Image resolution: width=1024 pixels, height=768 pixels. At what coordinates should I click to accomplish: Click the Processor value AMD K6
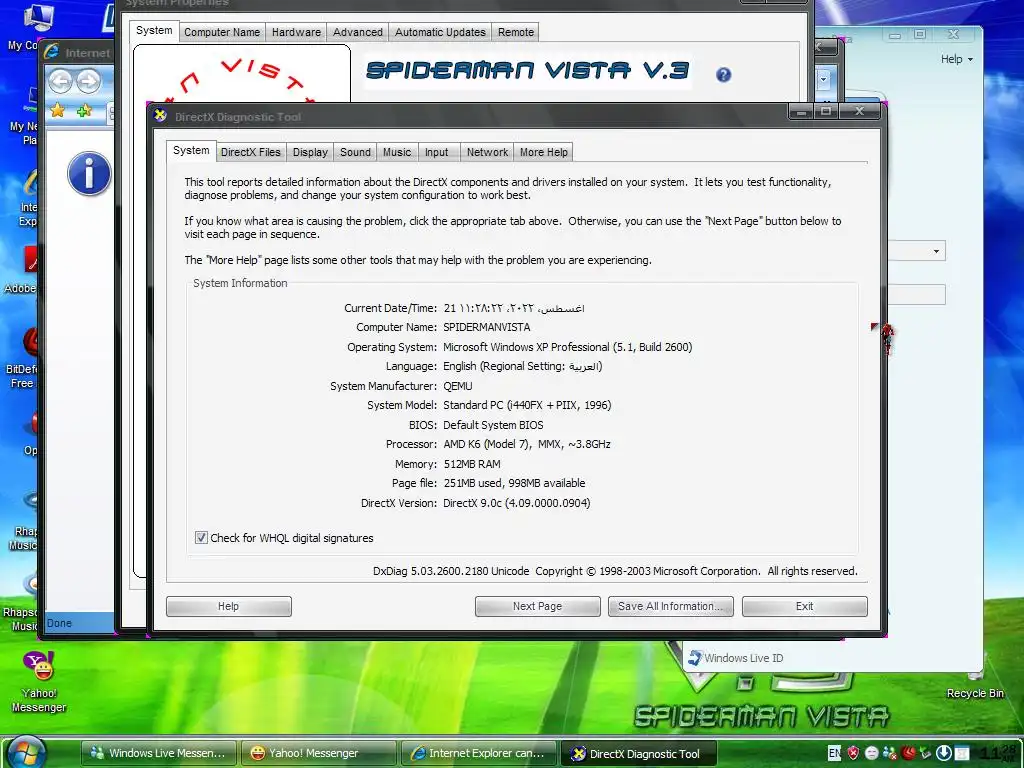pos(526,444)
